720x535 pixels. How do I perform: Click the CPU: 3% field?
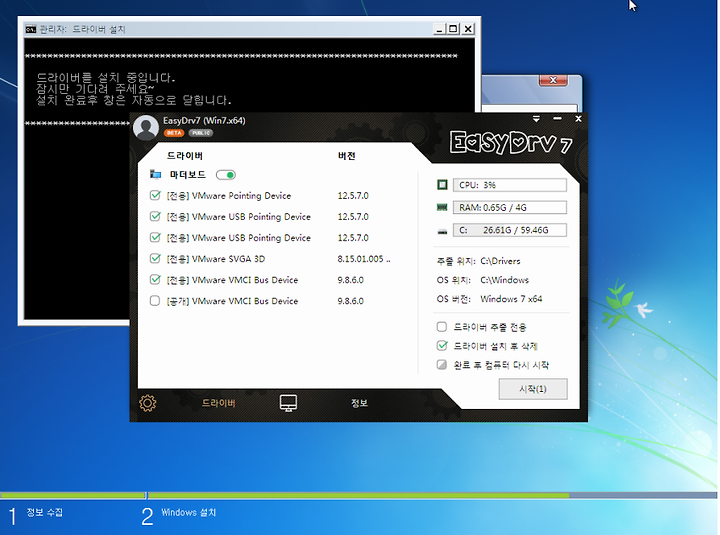510,185
